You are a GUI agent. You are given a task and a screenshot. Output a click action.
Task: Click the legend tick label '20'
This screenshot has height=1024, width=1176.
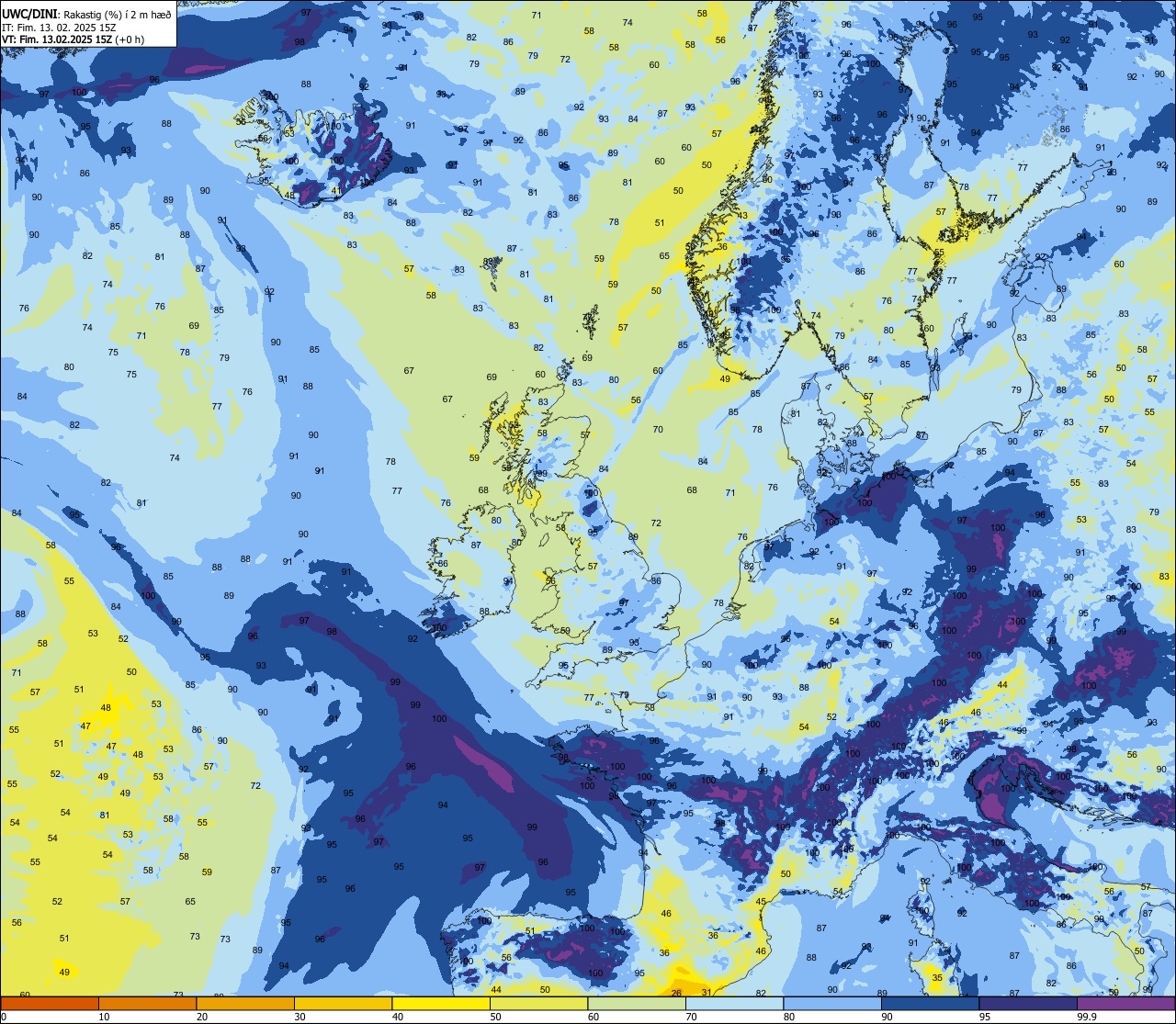click(x=202, y=1016)
